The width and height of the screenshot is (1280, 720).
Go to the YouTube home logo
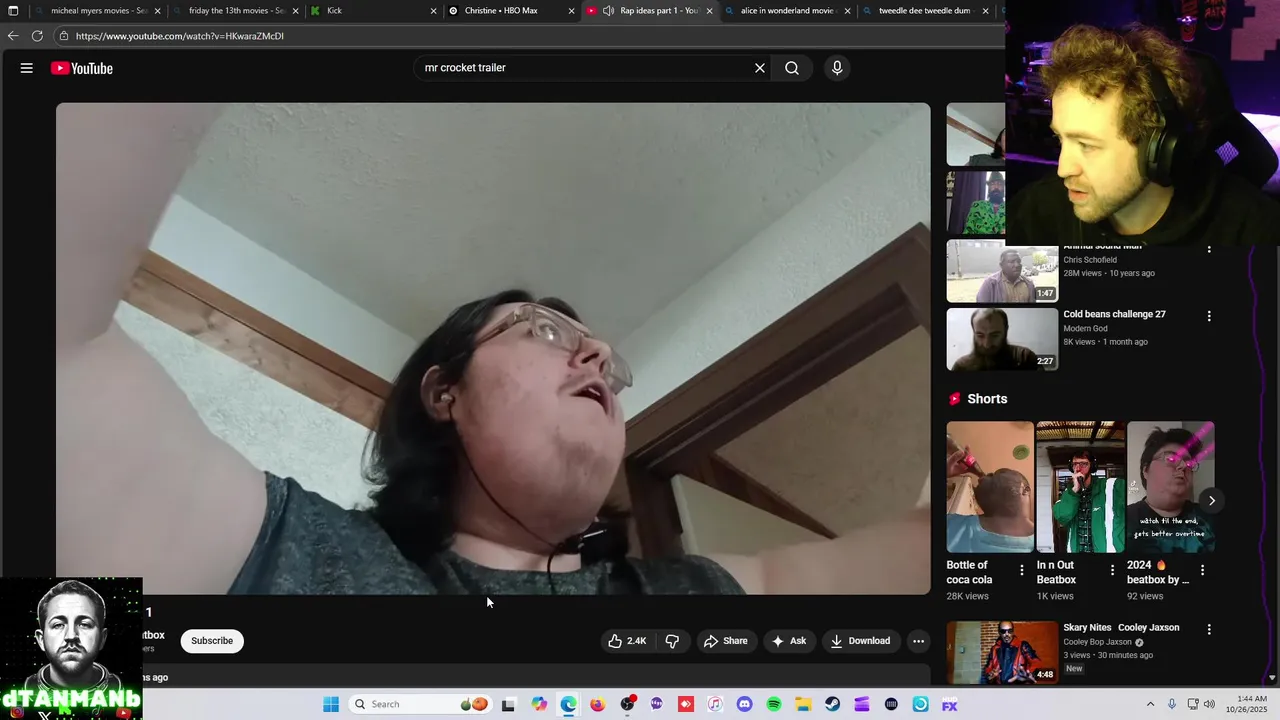pos(82,68)
